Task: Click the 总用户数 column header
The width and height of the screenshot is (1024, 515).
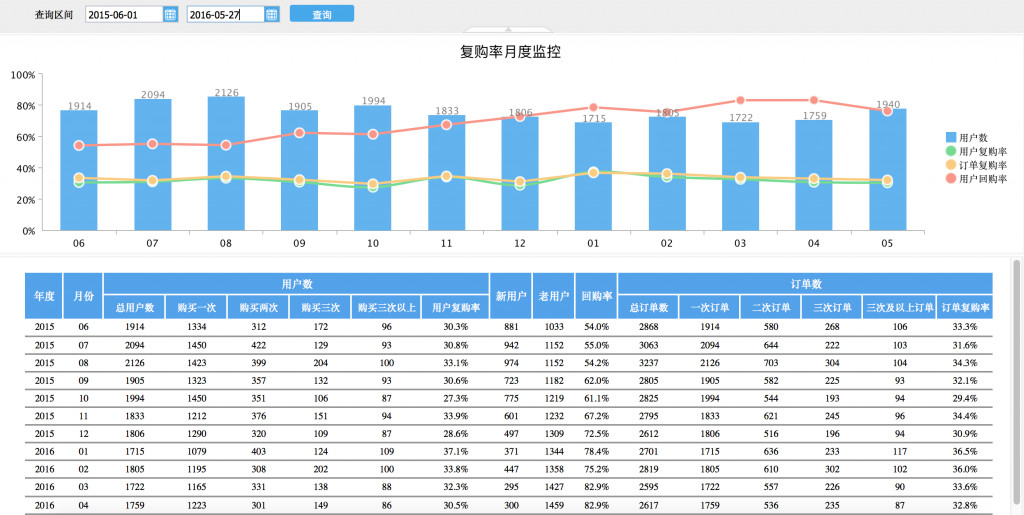Action: [x=134, y=308]
